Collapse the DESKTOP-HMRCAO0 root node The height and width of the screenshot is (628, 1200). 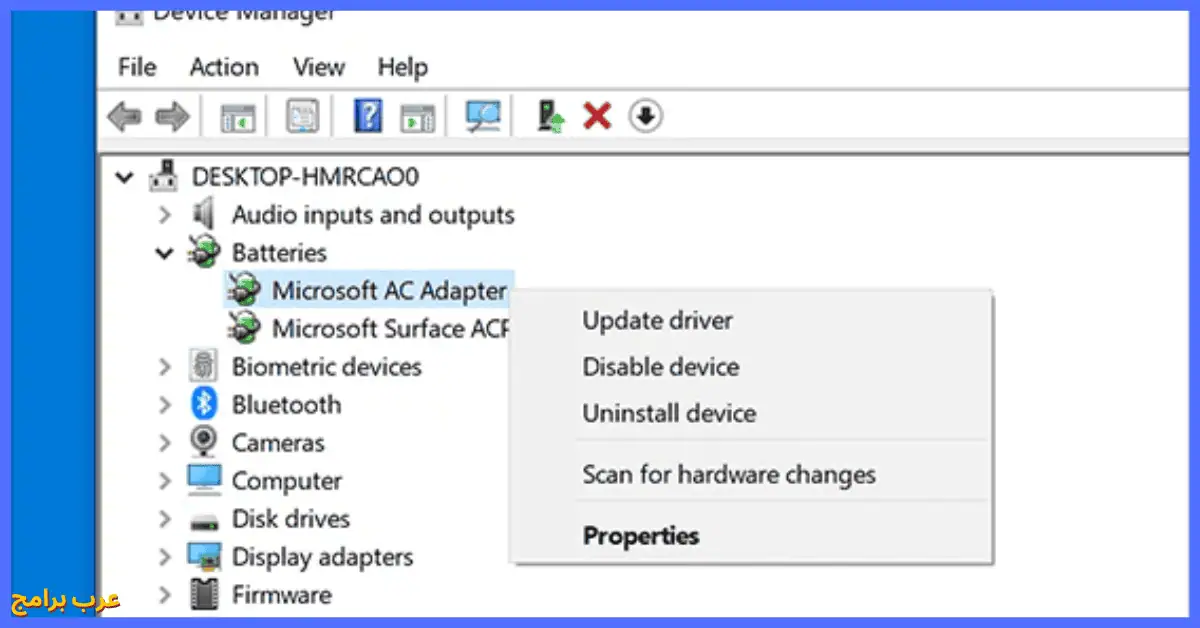(125, 178)
